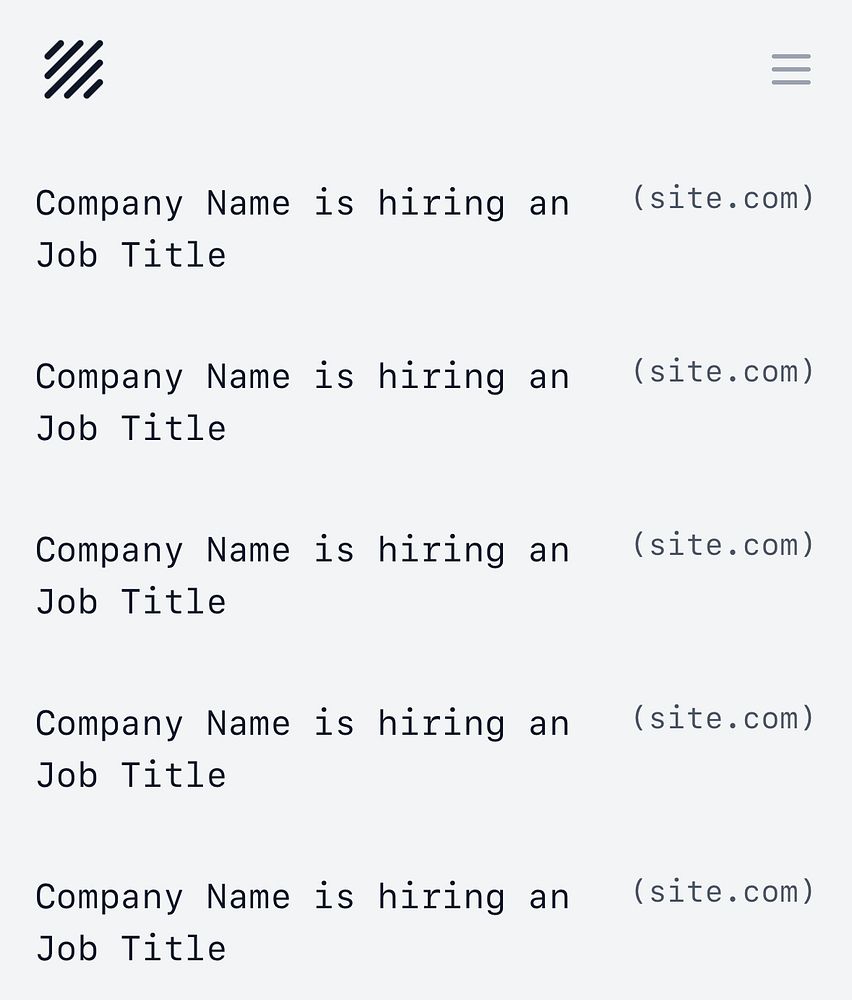This screenshot has width=852, height=1000.
Task: Open the hamburger menu icon
Action: (791, 70)
